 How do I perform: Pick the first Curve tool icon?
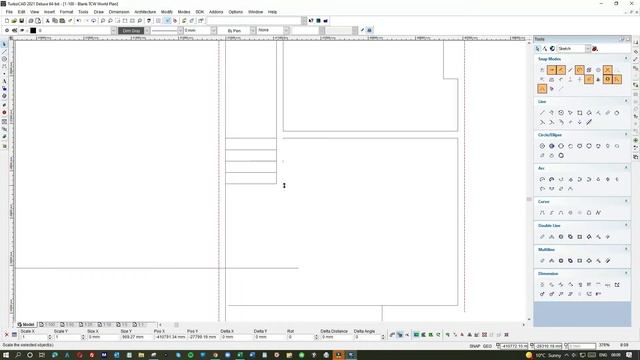point(542,213)
